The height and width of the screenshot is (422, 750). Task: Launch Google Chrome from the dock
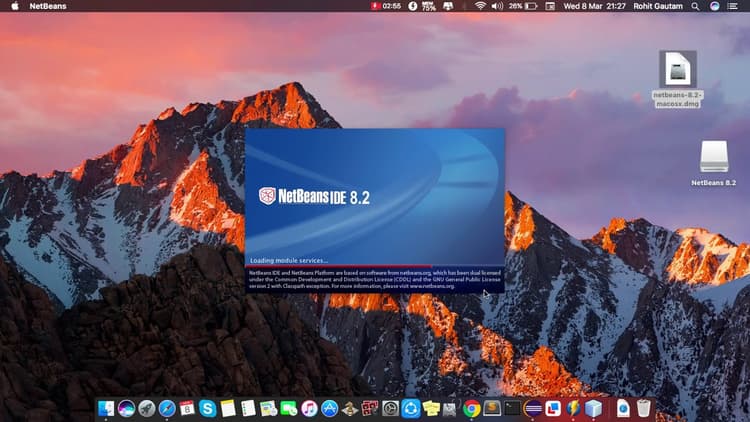pyautogui.click(x=472, y=409)
